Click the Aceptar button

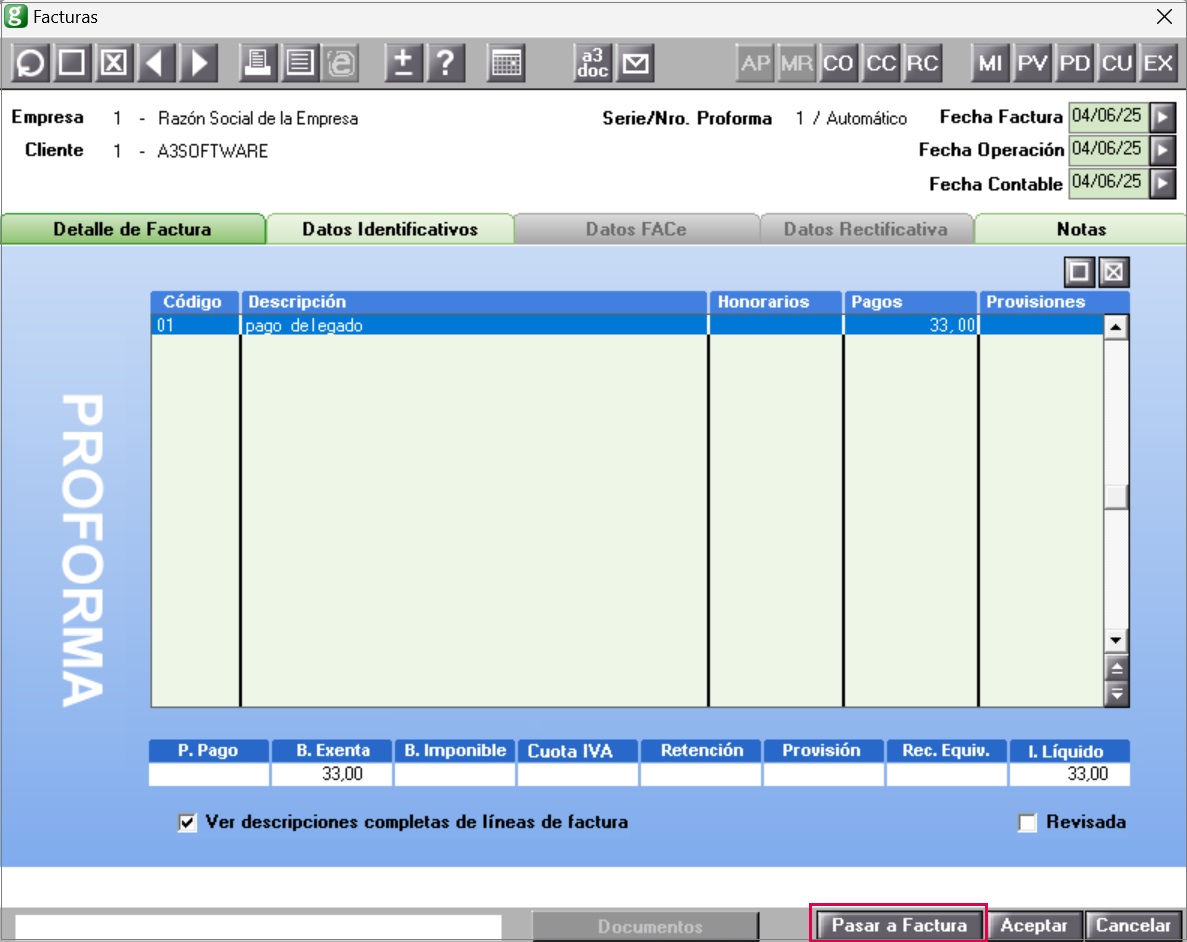[x=1033, y=925]
